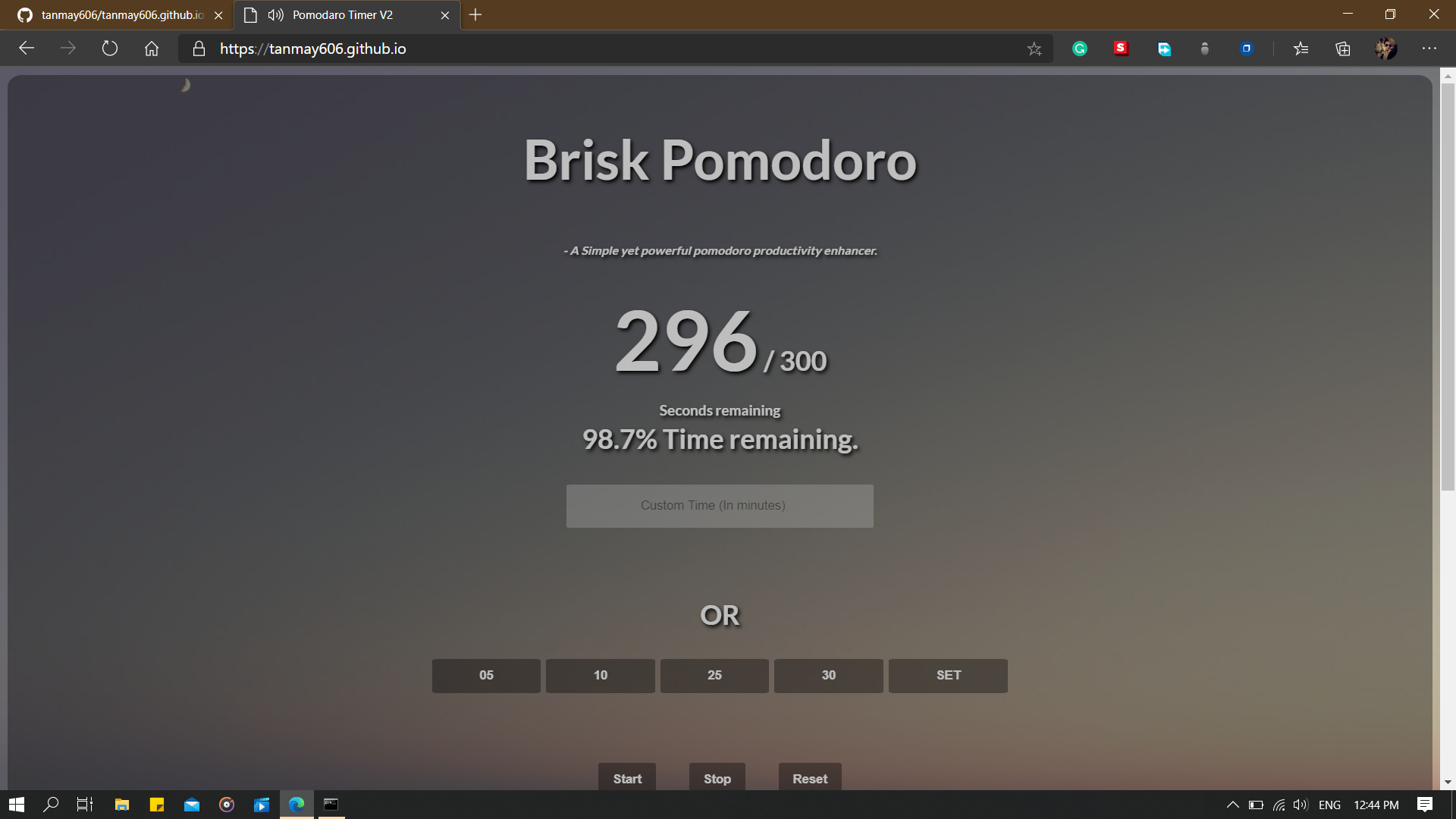Open the Collections icon in toolbar
The width and height of the screenshot is (1456, 819).
(1343, 49)
